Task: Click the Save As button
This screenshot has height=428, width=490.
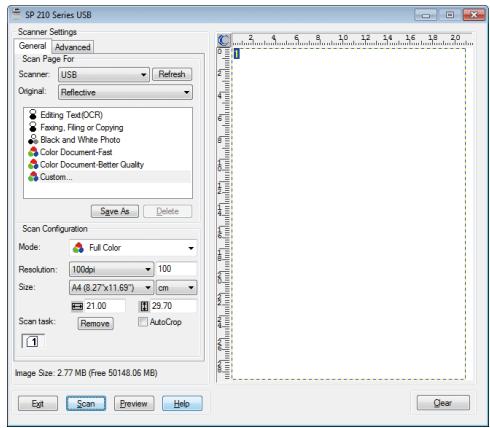Action: click(115, 211)
